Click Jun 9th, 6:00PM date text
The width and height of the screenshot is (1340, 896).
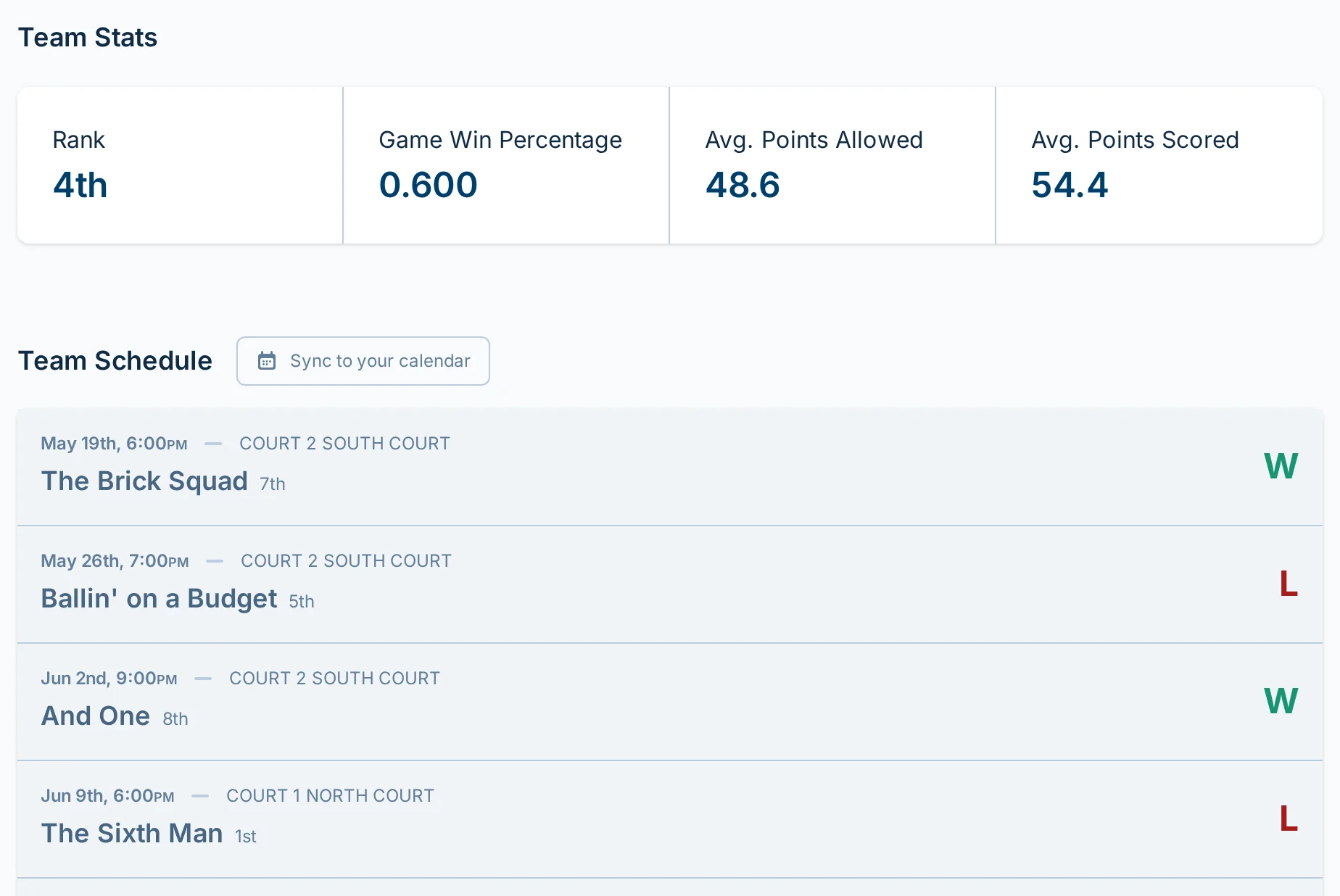[107, 796]
